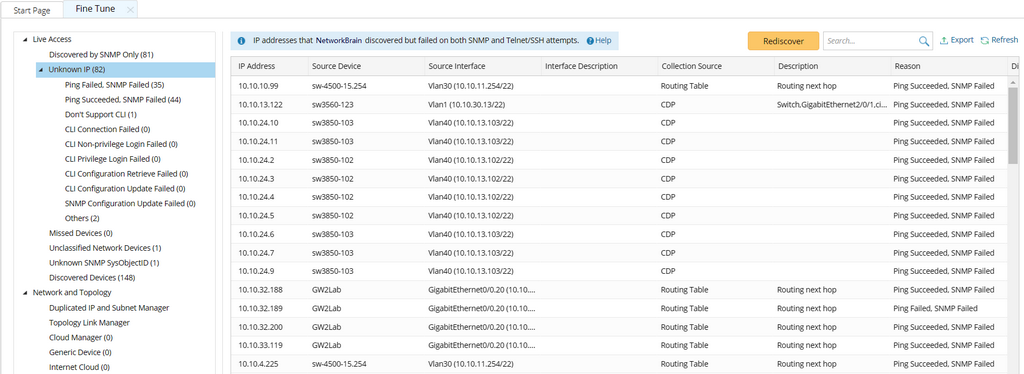Screen dimensions: 1024x374
Task: Collapse the Unknown IP (82) node
Action: click(41, 70)
